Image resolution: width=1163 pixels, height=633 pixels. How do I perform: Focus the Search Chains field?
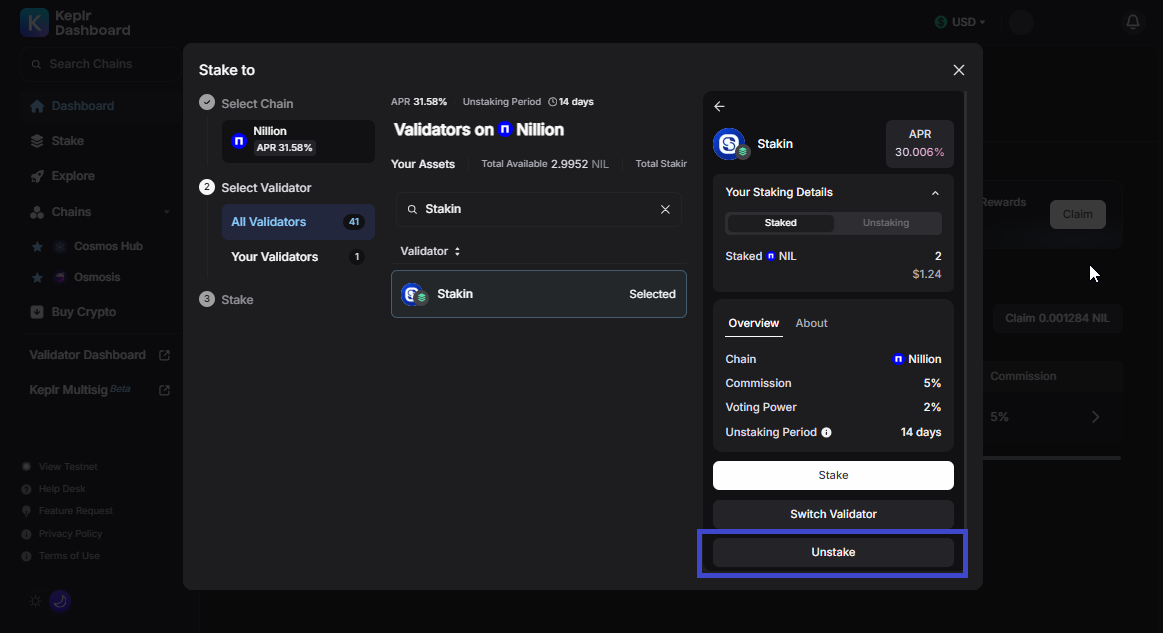[100, 64]
